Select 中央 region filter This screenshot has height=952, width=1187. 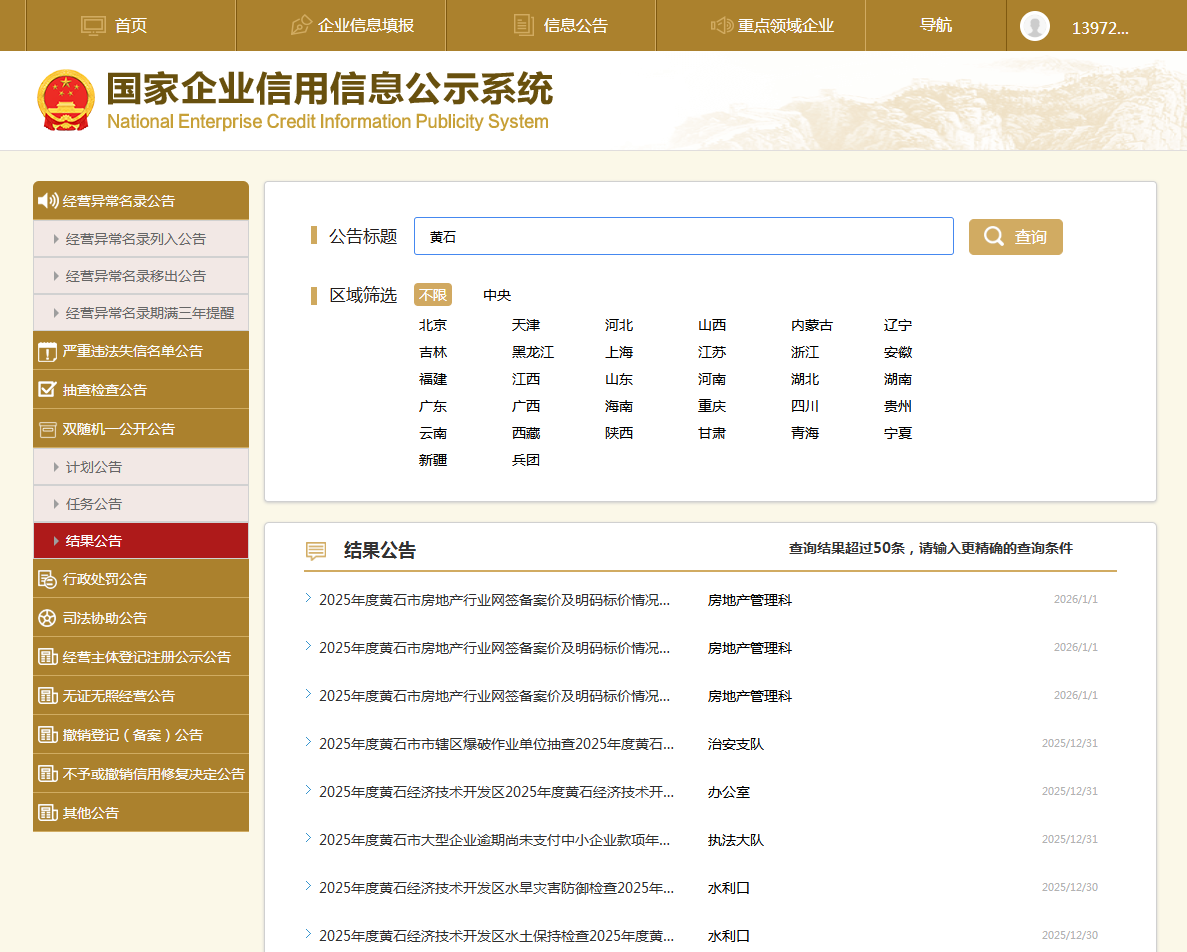pos(497,295)
